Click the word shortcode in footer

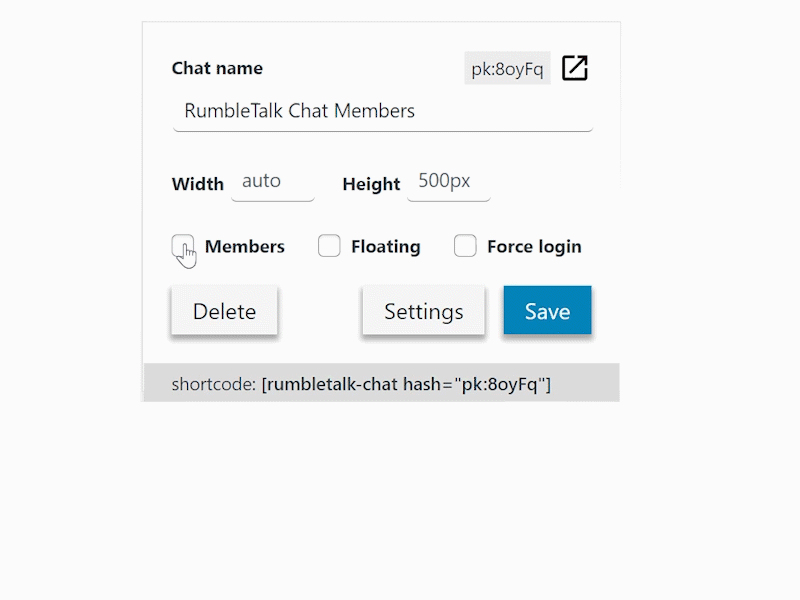tap(213, 384)
